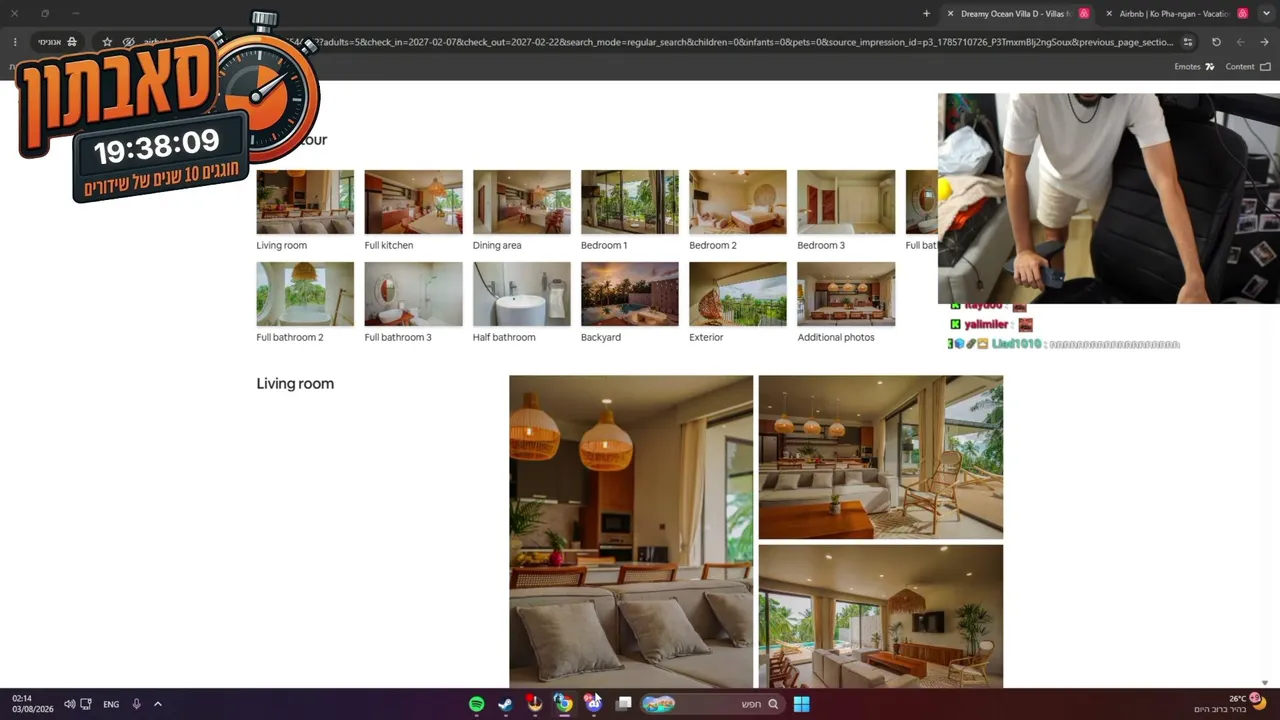The height and width of the screenshot is (720, 1280).
Task: Open the Content bookmarks folder
Action: tap(1248, 67)
